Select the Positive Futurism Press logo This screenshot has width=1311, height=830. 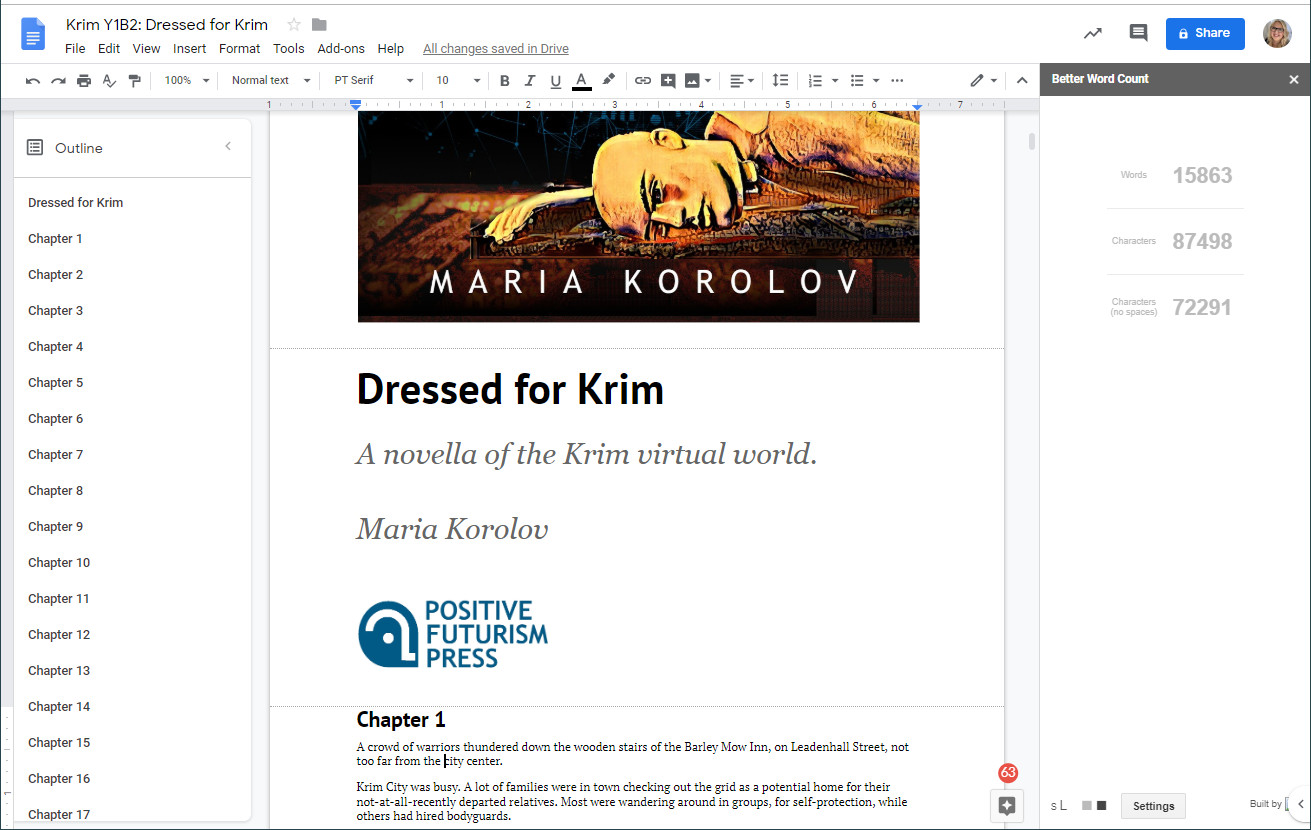(x=453, y=634)
